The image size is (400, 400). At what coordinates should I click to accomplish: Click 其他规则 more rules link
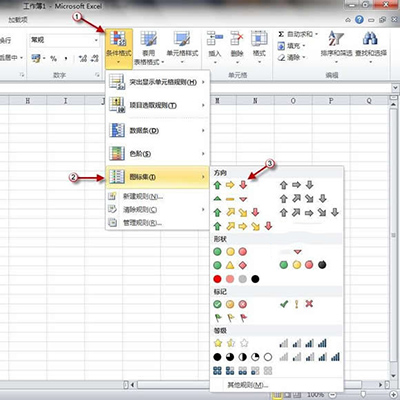click(x=247, y=385)
